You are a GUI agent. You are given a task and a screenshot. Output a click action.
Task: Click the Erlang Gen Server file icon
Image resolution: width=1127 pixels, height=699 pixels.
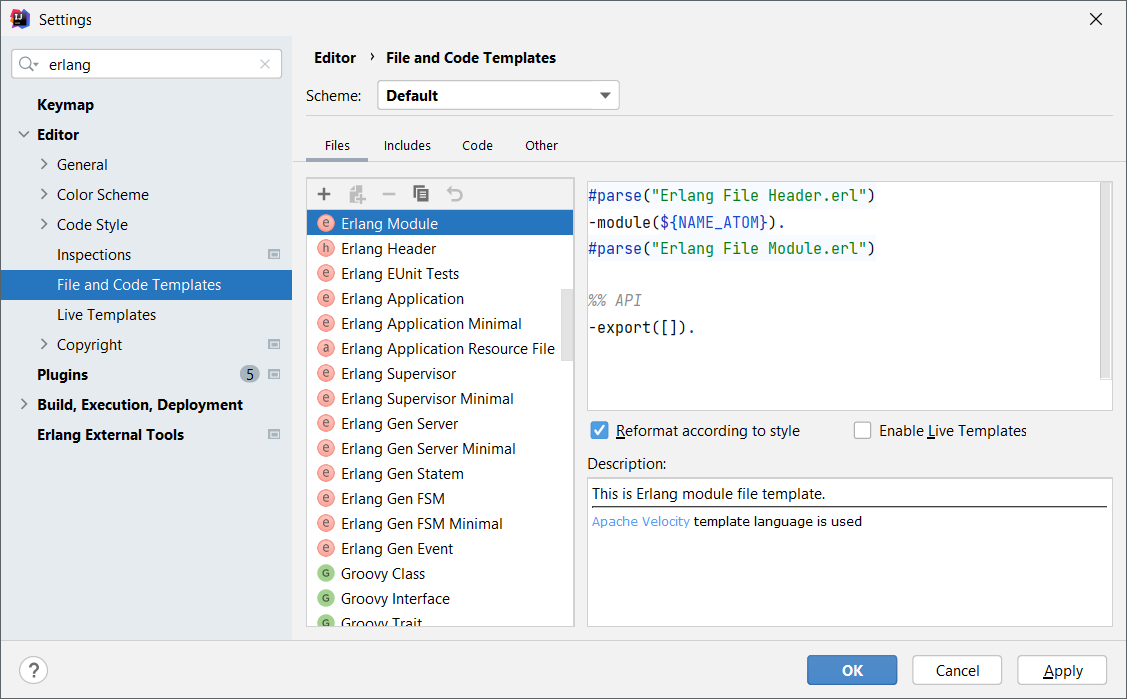tap(326, 424)
